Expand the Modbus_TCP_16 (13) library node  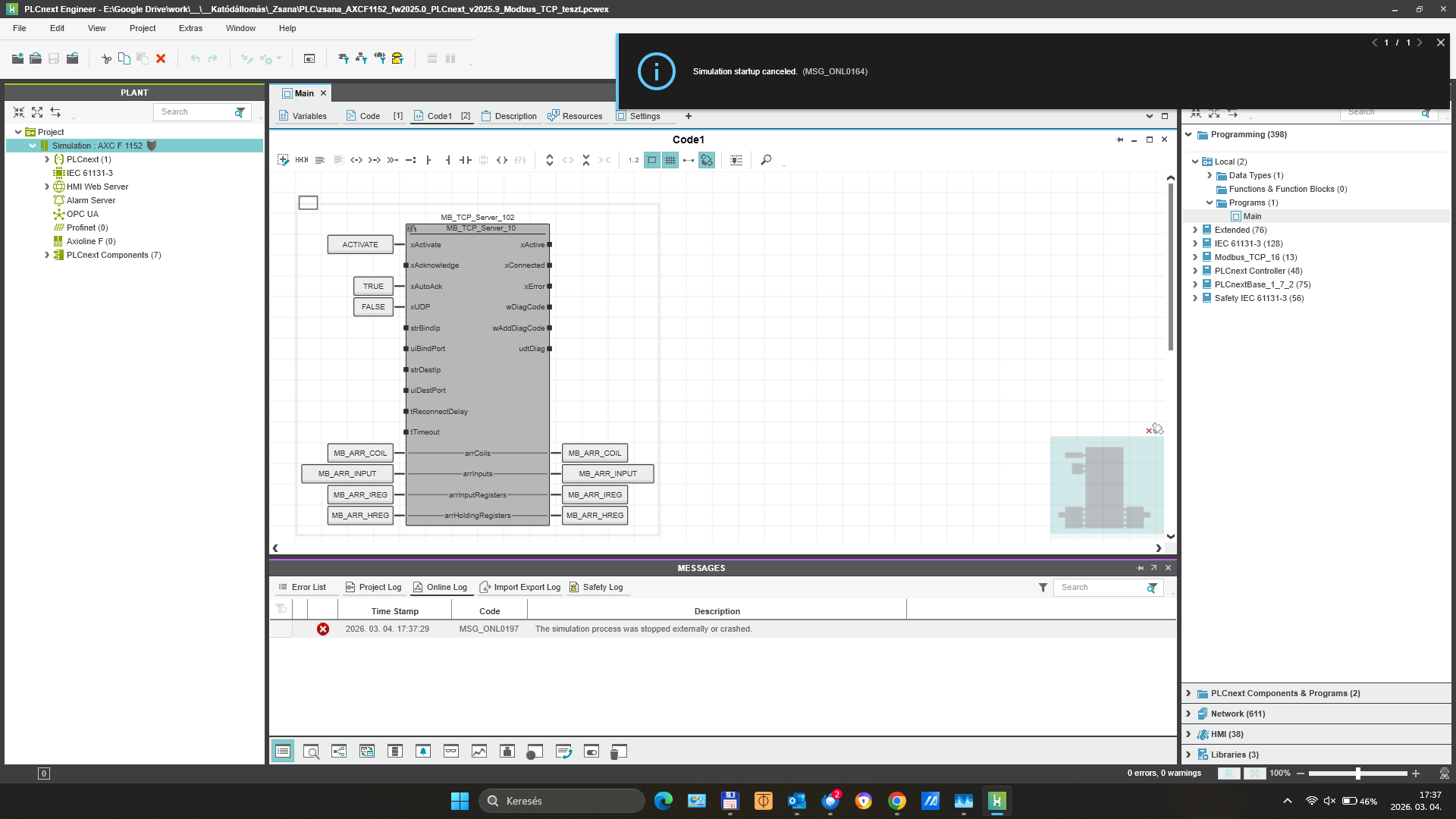point(1196,257)
